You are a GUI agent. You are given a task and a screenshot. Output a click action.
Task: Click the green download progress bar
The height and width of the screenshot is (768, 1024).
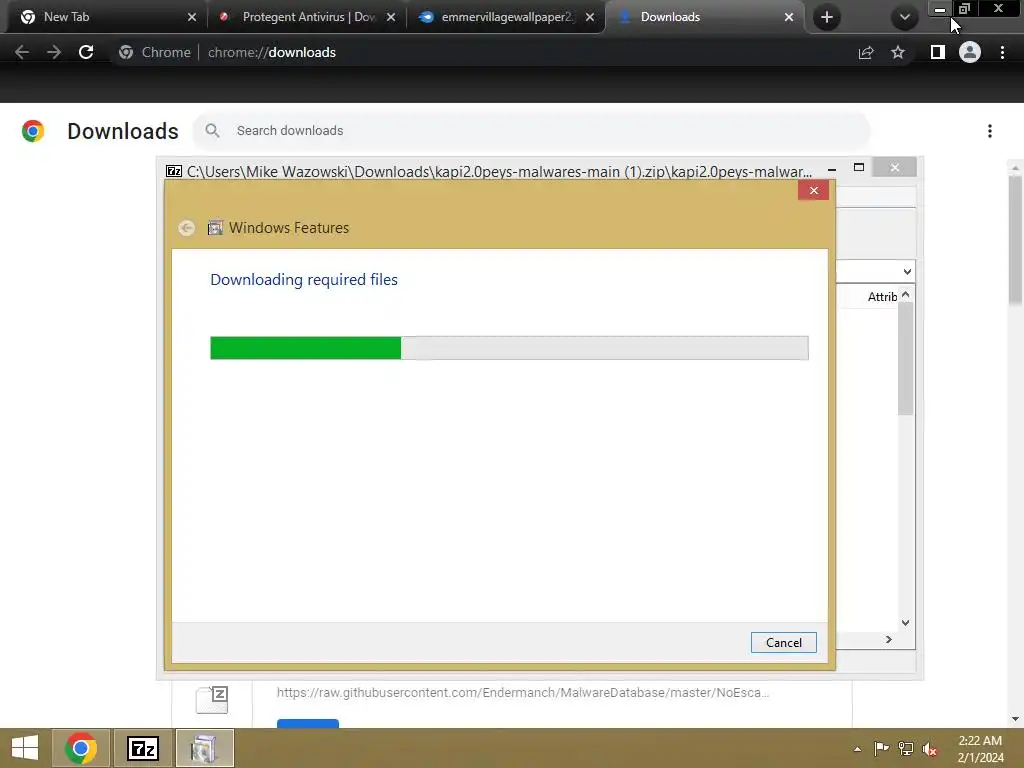pyautogui.click(x=306, y=348)
